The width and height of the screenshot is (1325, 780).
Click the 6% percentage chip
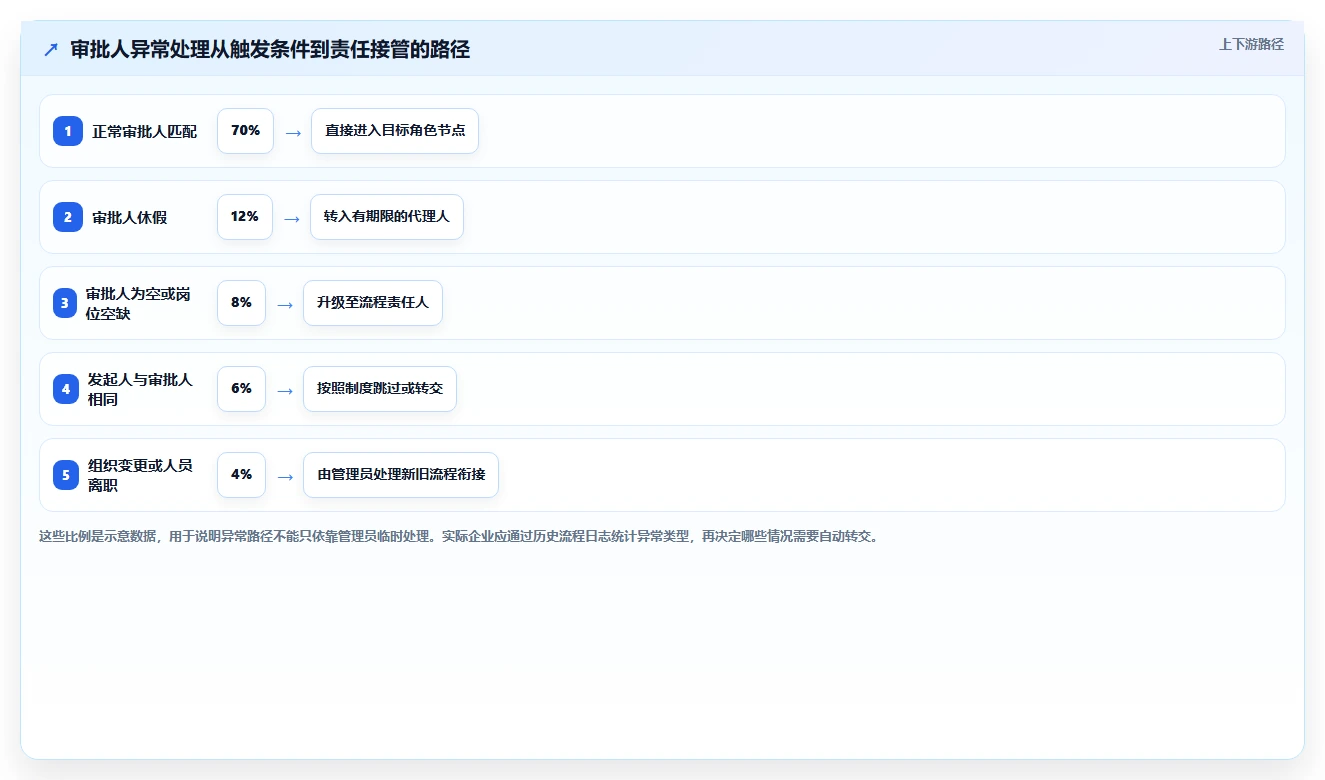(241, 389)
